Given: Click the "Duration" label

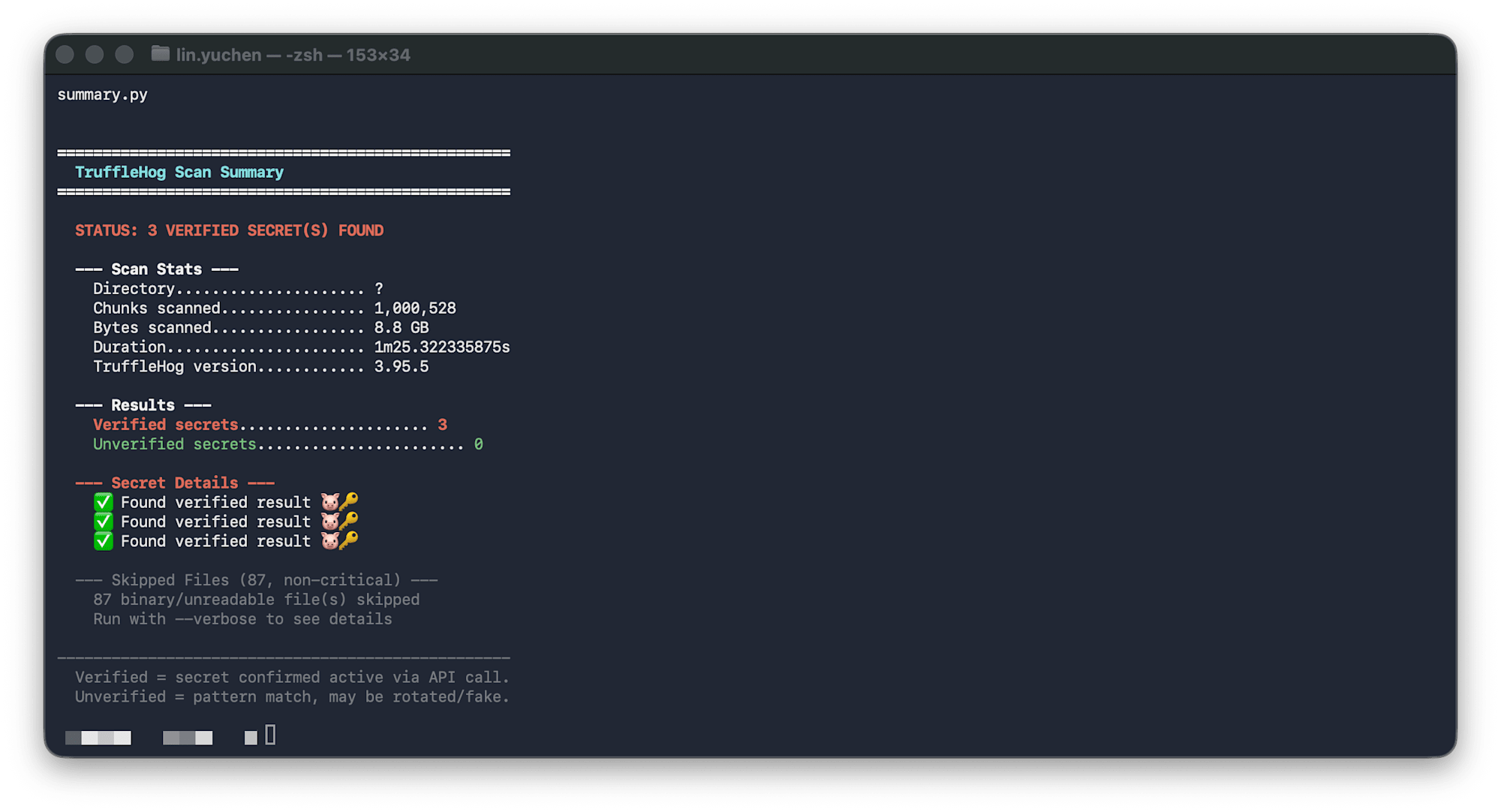Looking at the screenshot, I should [129, 347].
